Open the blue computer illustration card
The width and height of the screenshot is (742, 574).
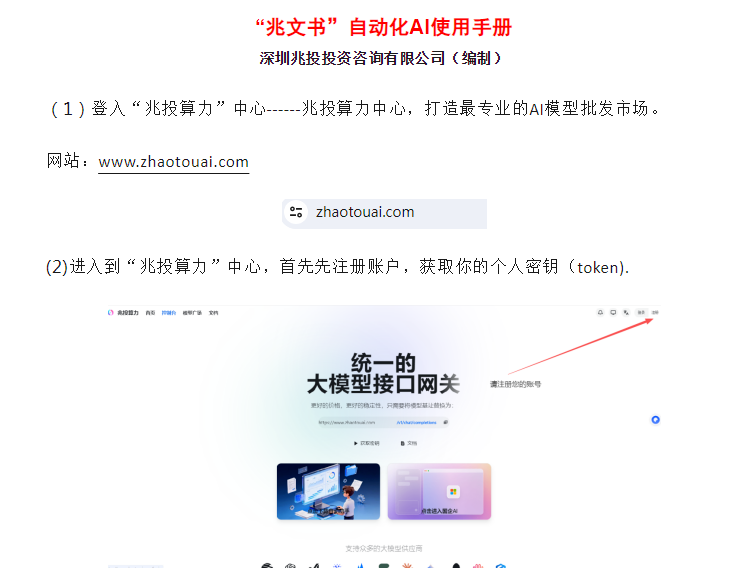click(328, 491)
